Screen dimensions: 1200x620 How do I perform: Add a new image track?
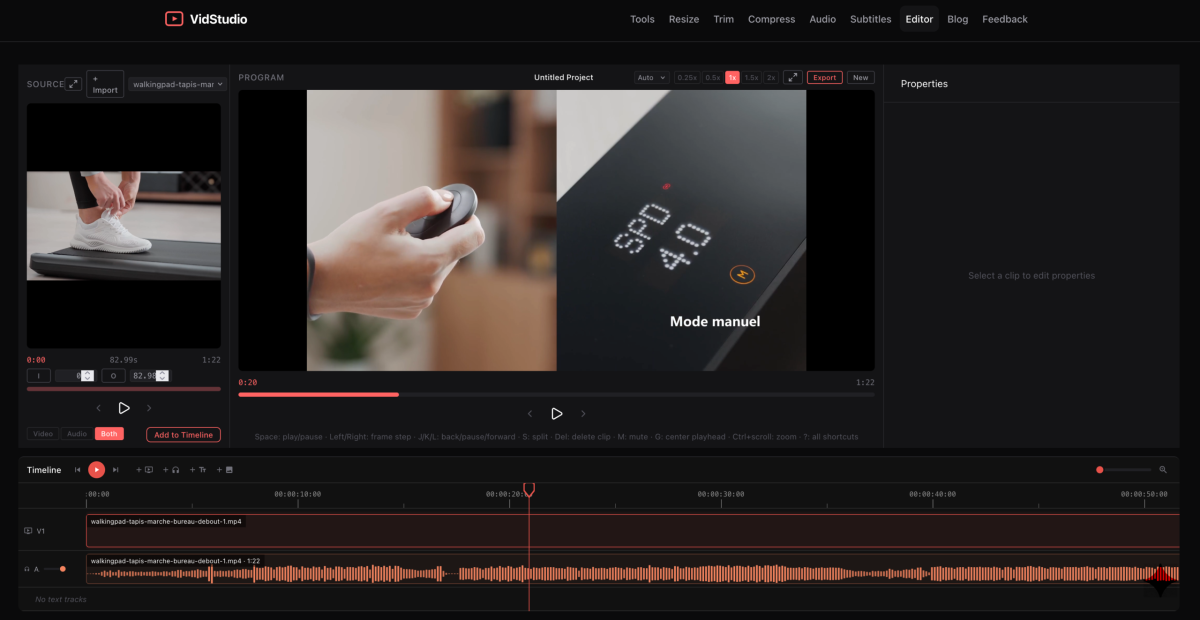(223, 470)
